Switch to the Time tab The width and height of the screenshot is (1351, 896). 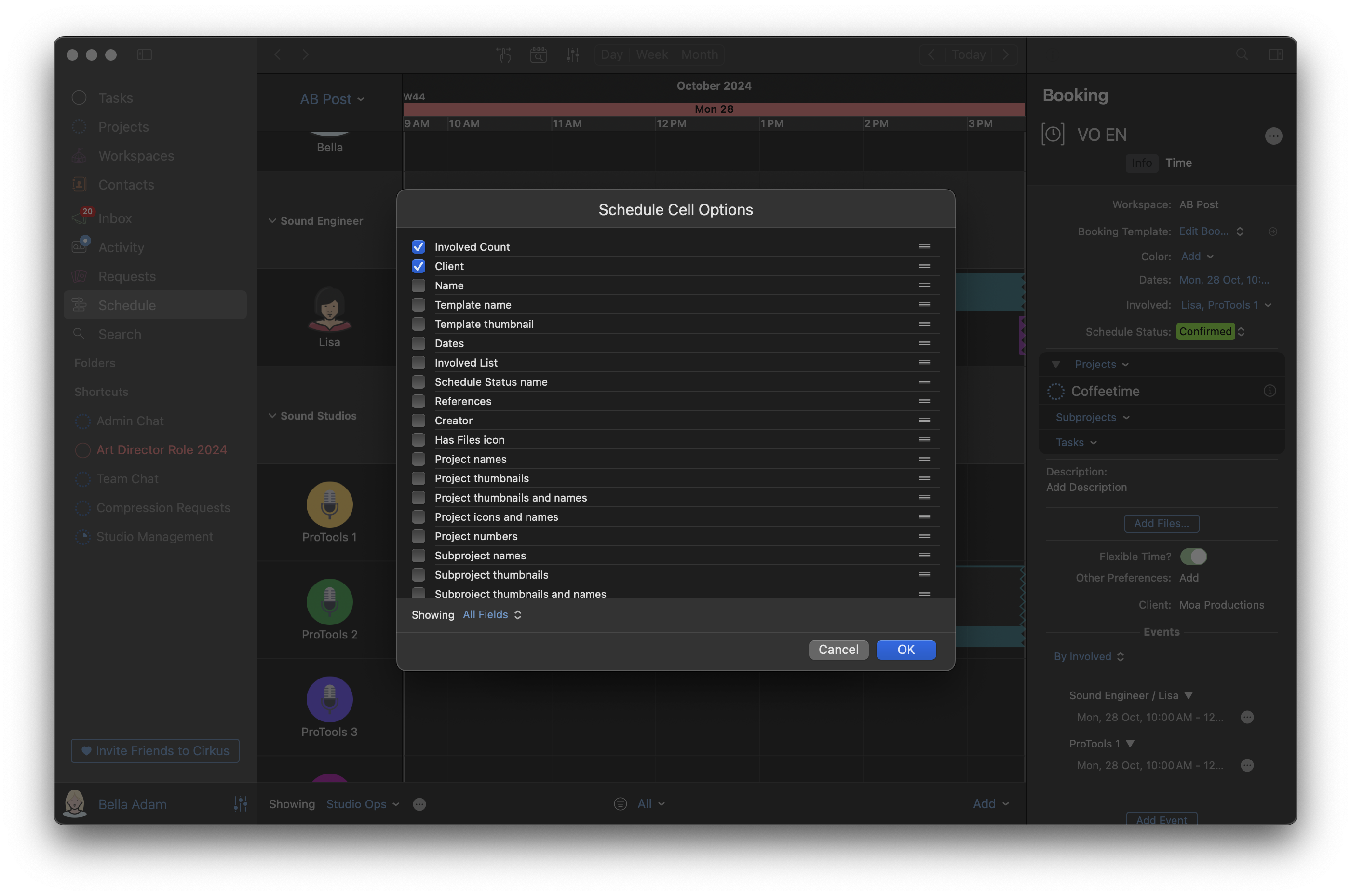click(x=1178, y=163)
